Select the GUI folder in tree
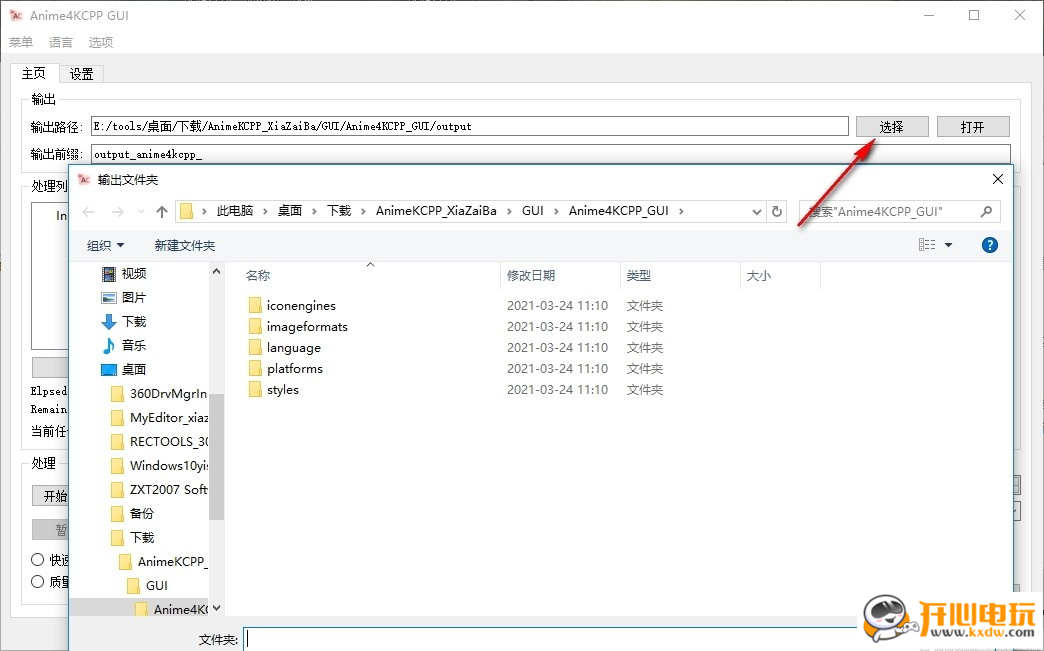The width and height of the screenshot is (1044, 651). [147, 586]
